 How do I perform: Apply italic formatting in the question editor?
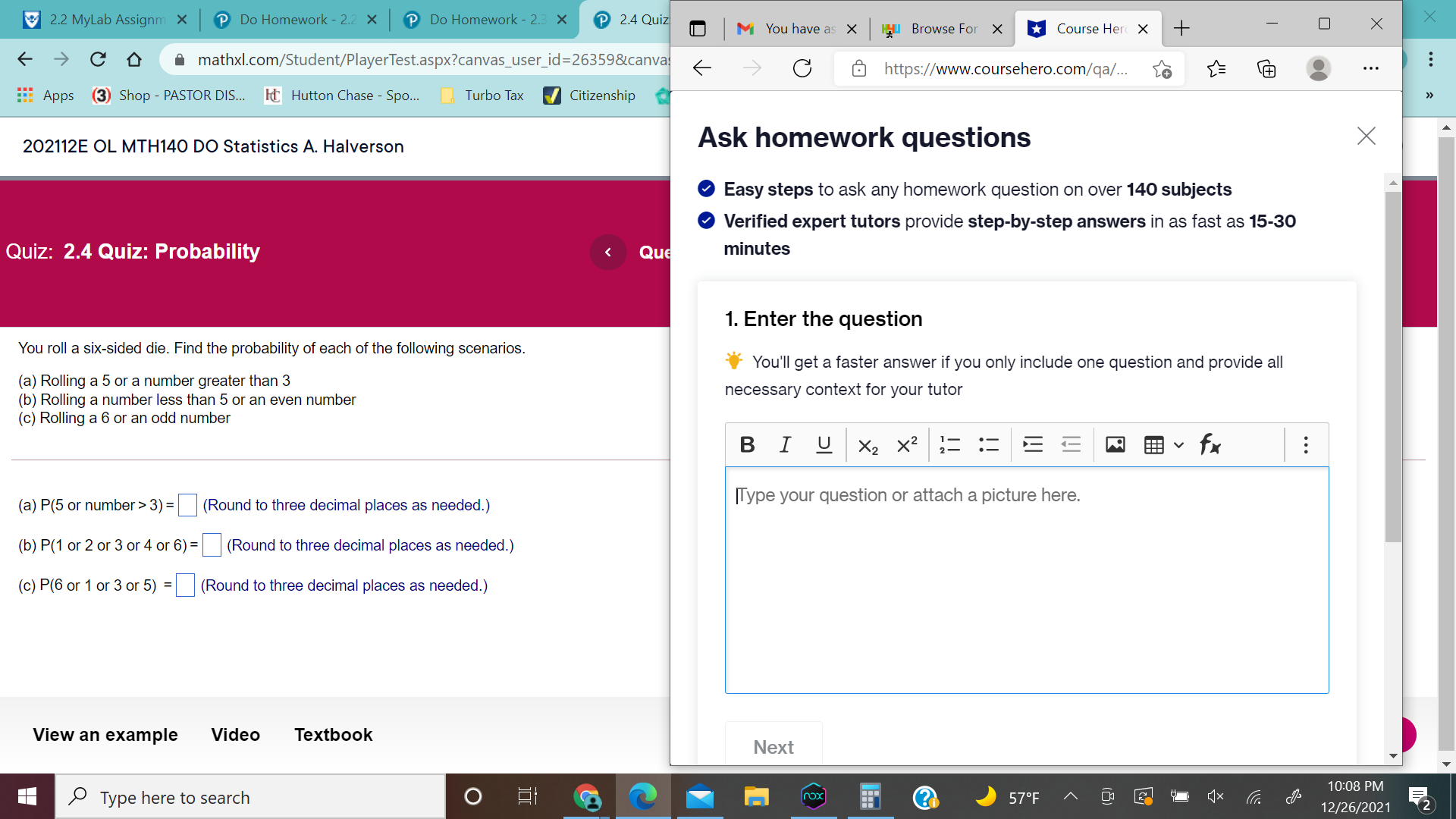click(786, 444)
